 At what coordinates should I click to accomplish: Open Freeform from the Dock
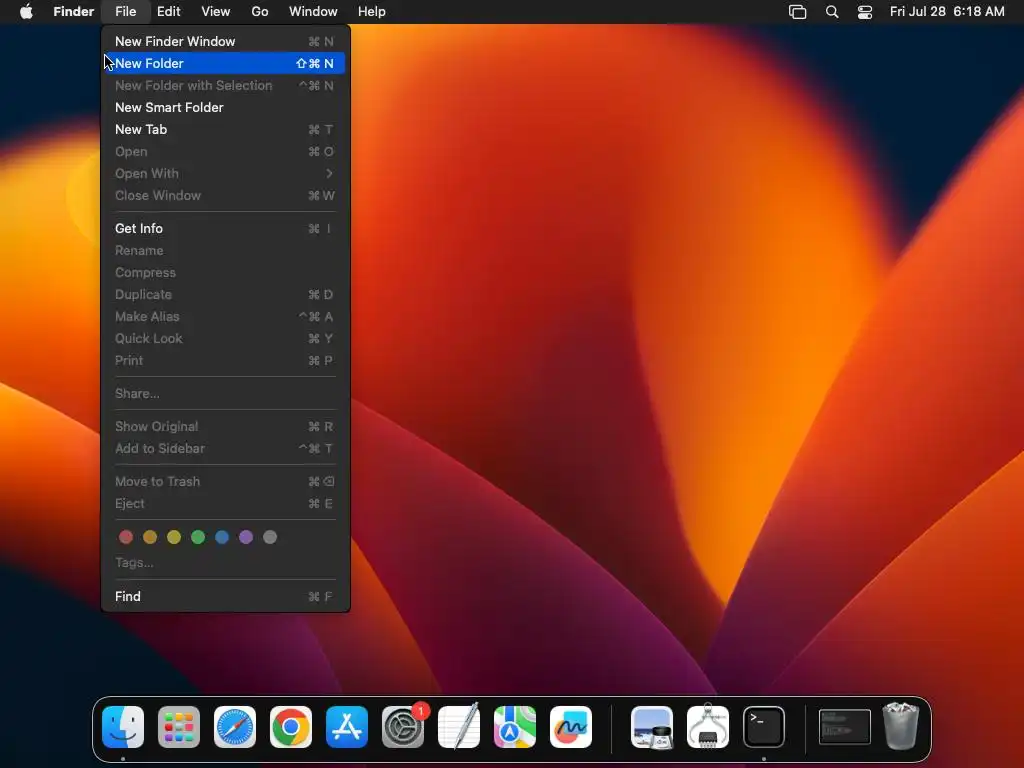point(571,727)
